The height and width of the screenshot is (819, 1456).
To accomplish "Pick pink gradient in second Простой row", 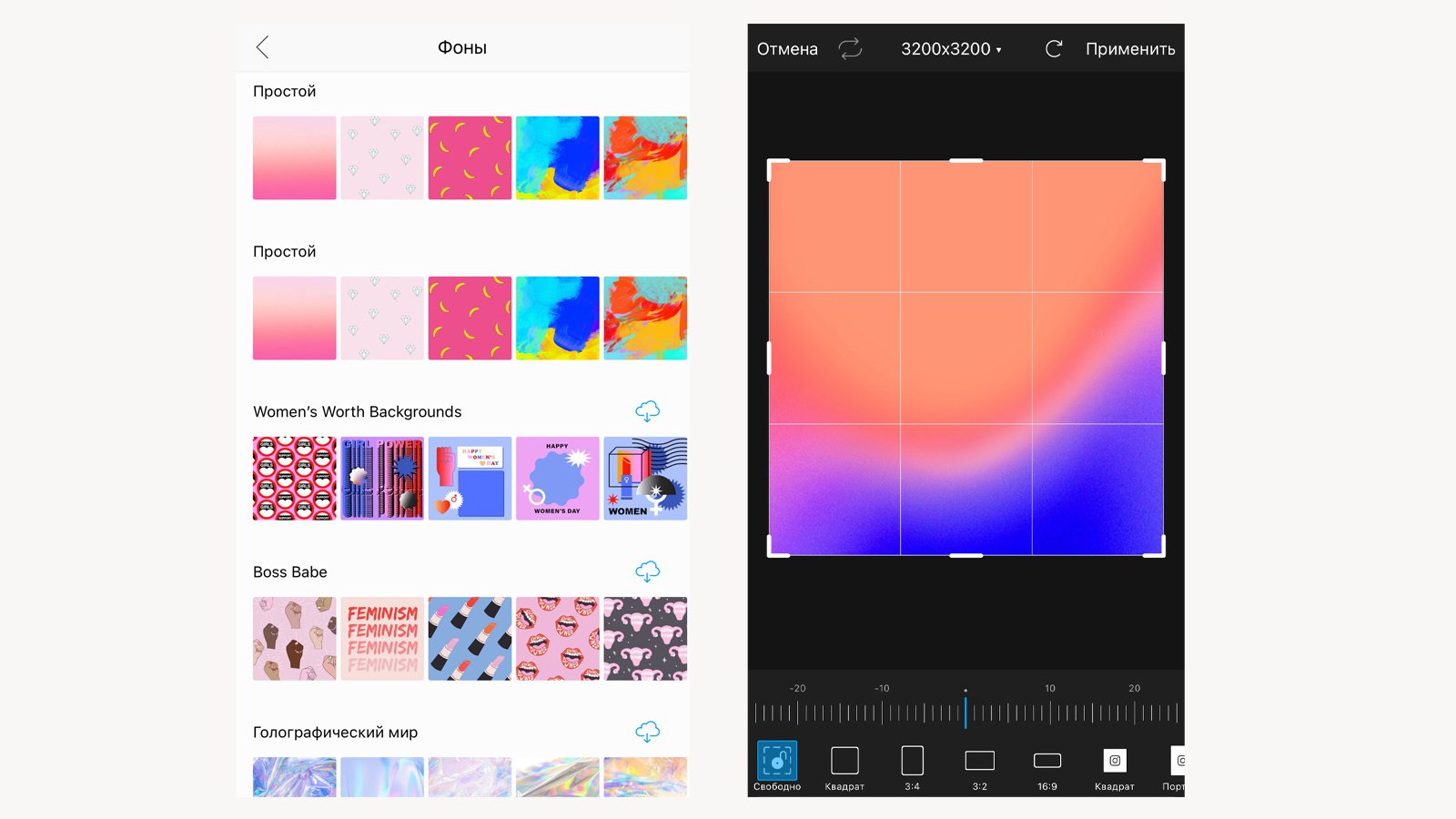I will [294, 318].
